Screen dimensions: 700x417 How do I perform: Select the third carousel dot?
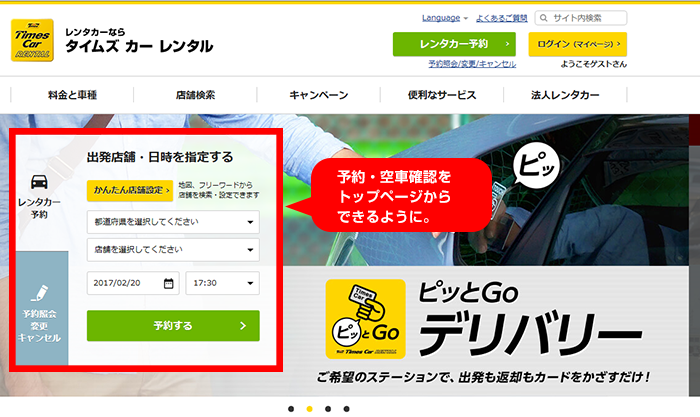[x=327, y=409]
